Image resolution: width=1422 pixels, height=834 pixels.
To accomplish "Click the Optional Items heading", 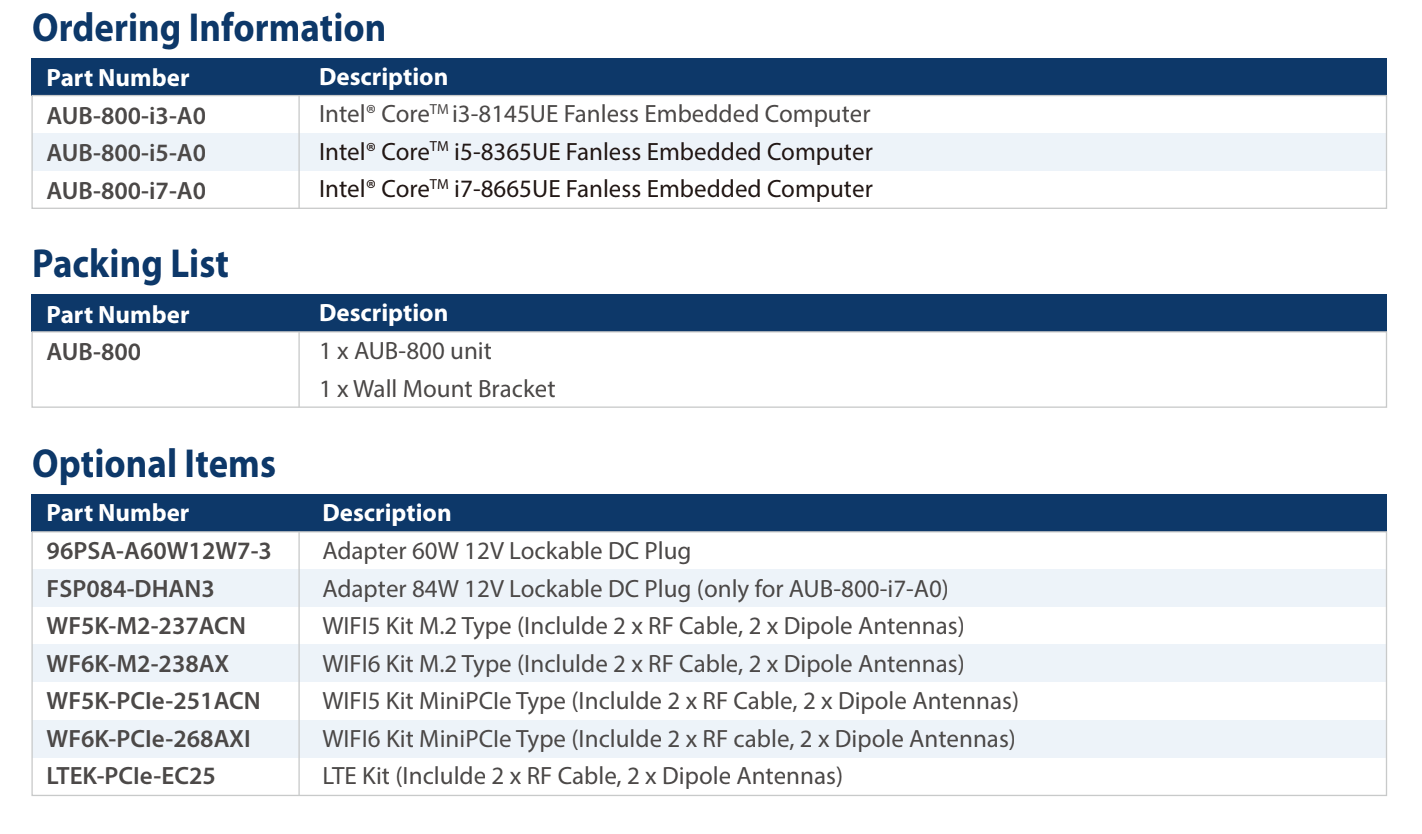I will pyautogui.click(x=153, y=464).
